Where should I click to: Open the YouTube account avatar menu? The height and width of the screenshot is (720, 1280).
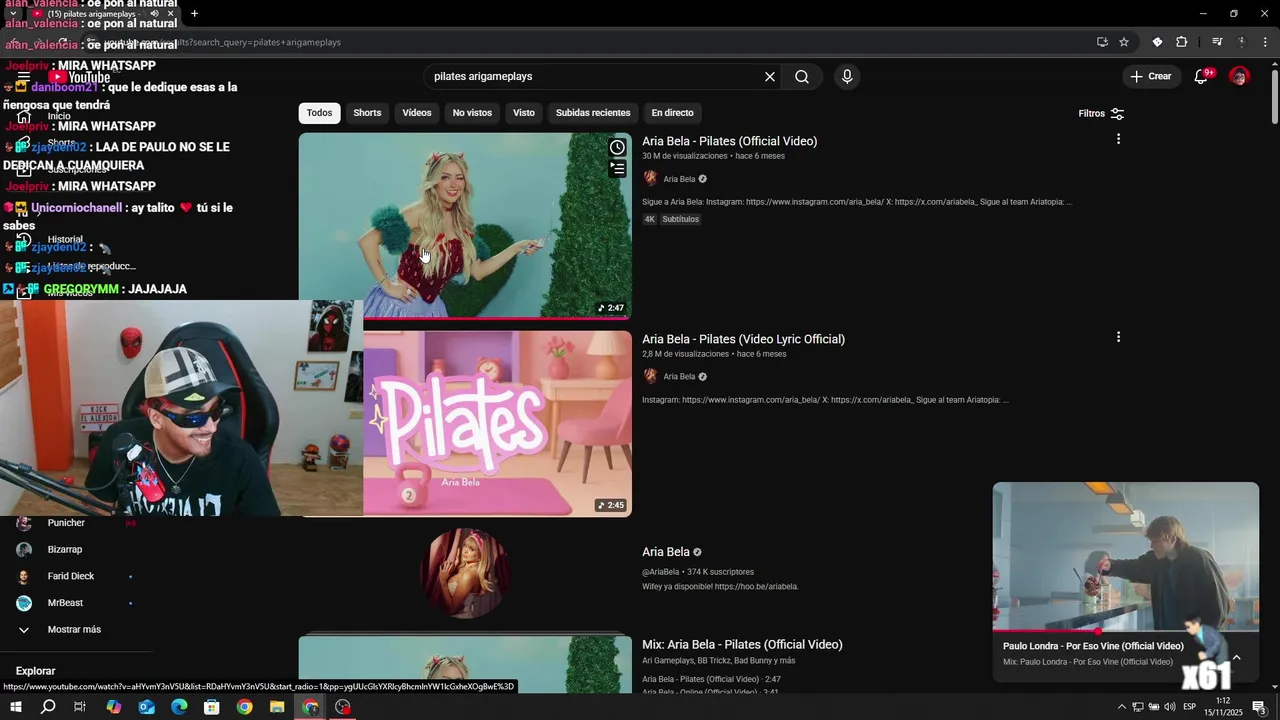point(1239,77)
